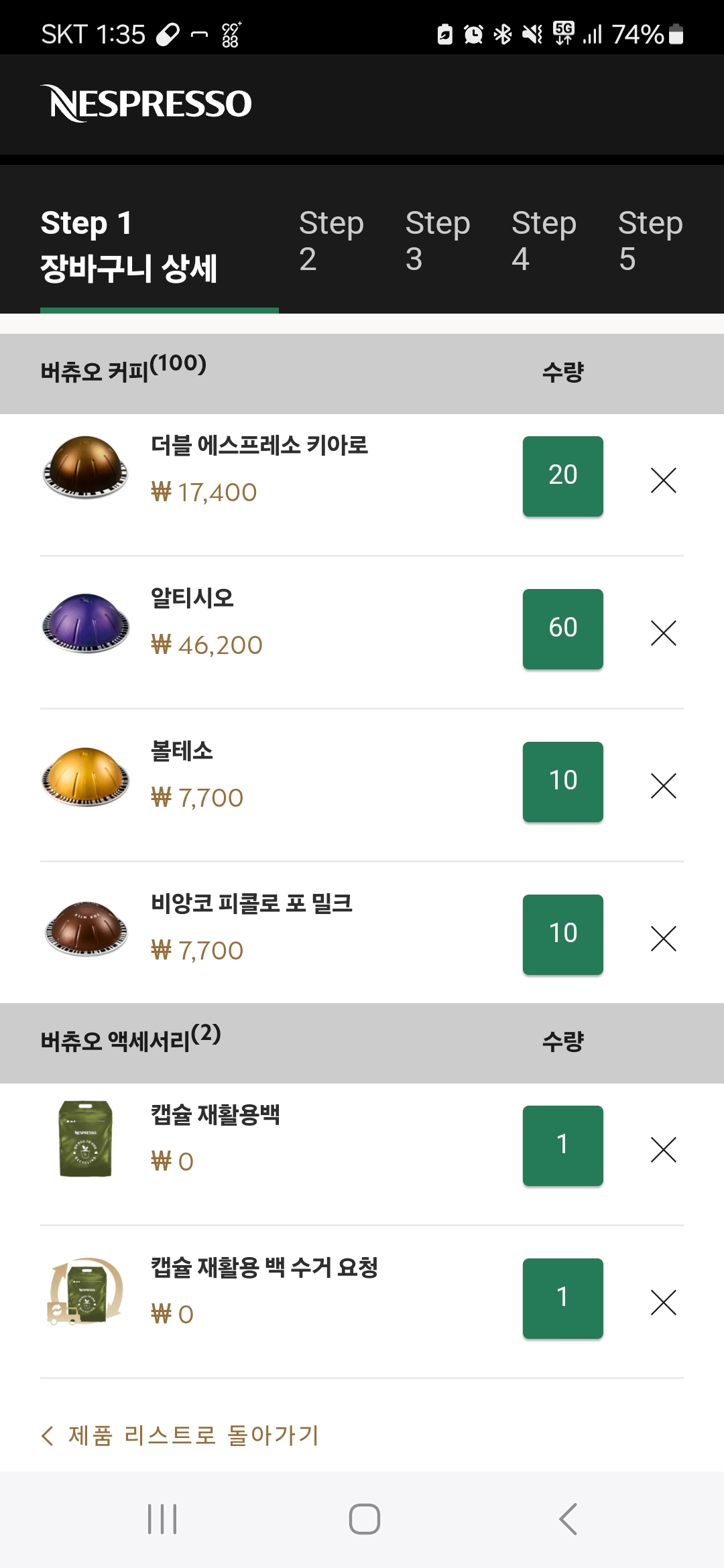This screenshot has height=1568, width=724.
Task: Remove 더블 에스프레소 키아로 from cart
Action: pyautogui.click(x=663, y=480)
